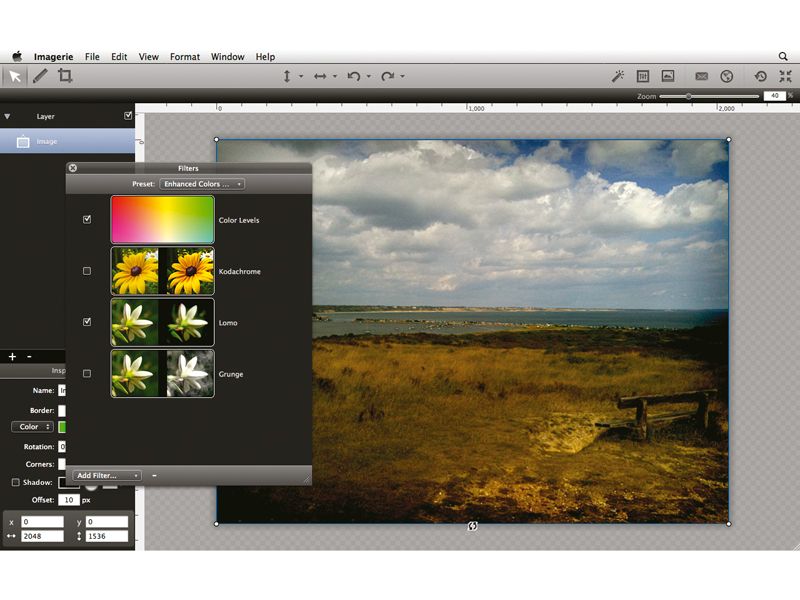Click the history clock icon
The height and width of the screenshot is (600, 800).
(760, 75)
